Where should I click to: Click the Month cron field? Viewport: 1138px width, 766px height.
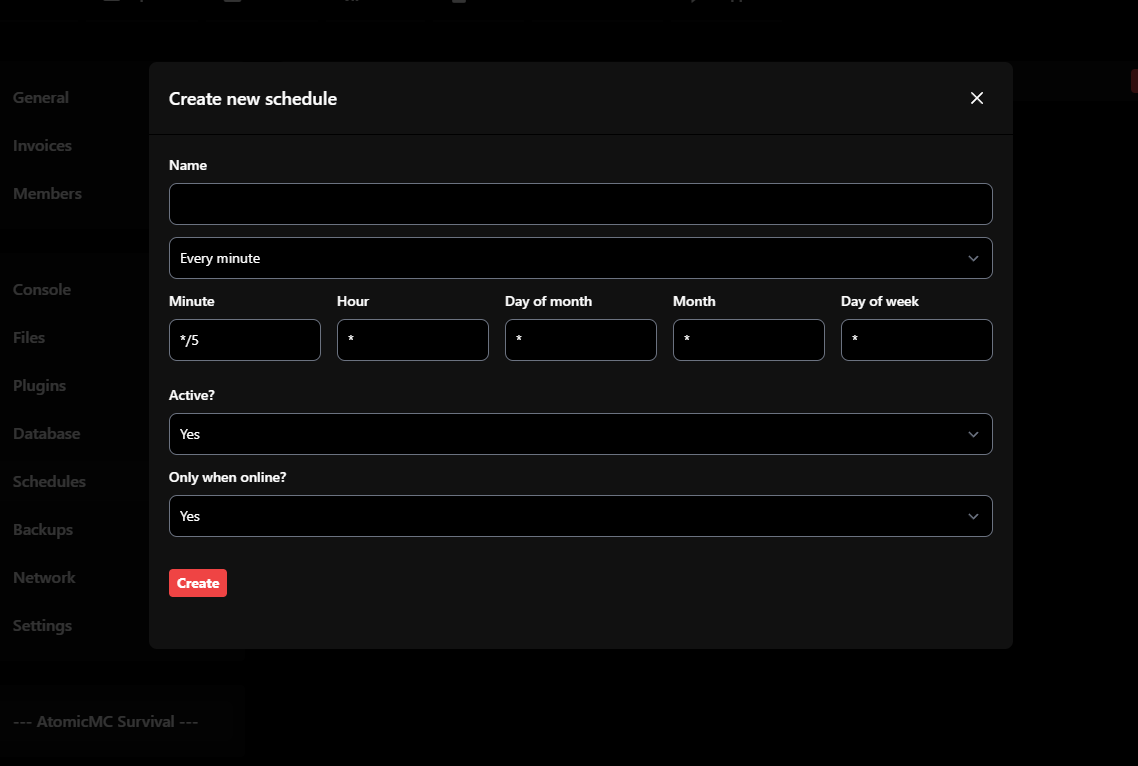(x=748, y=340)
